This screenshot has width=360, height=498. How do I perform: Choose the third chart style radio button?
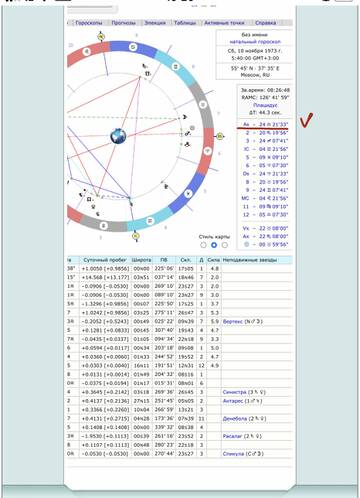coord(225,245)
